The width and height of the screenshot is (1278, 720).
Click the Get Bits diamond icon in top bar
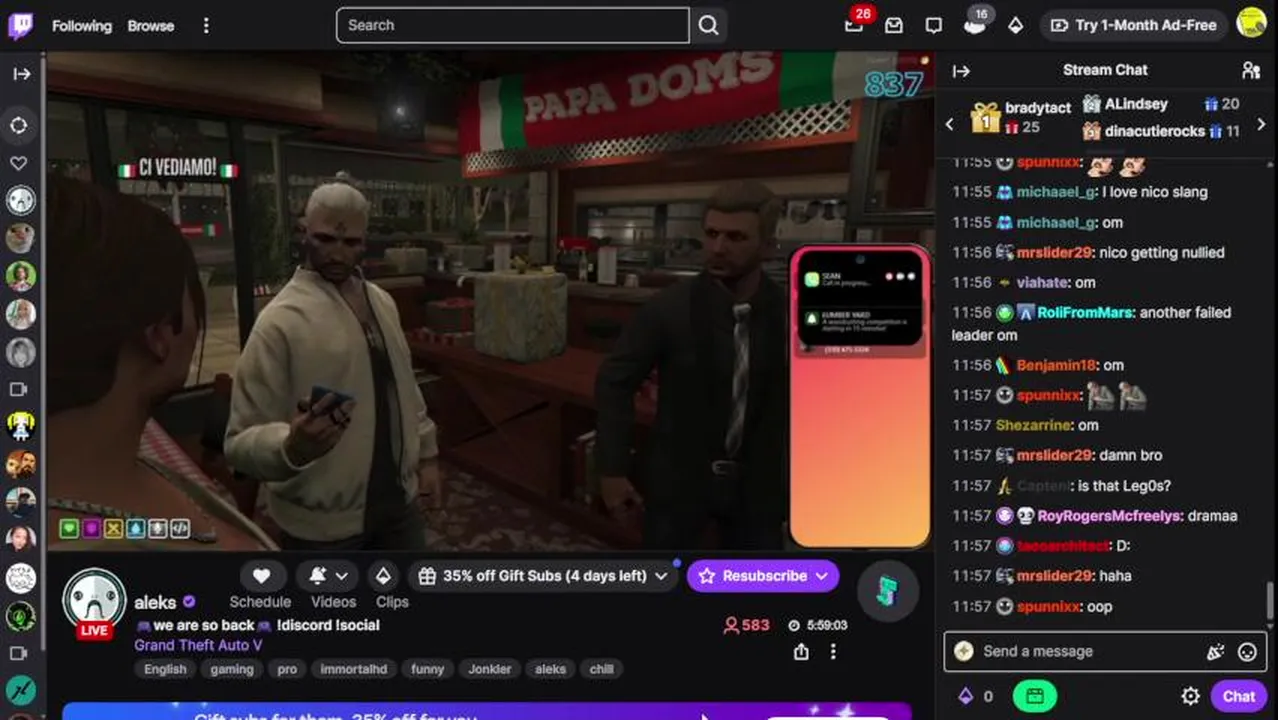[x=1015, y=26]
